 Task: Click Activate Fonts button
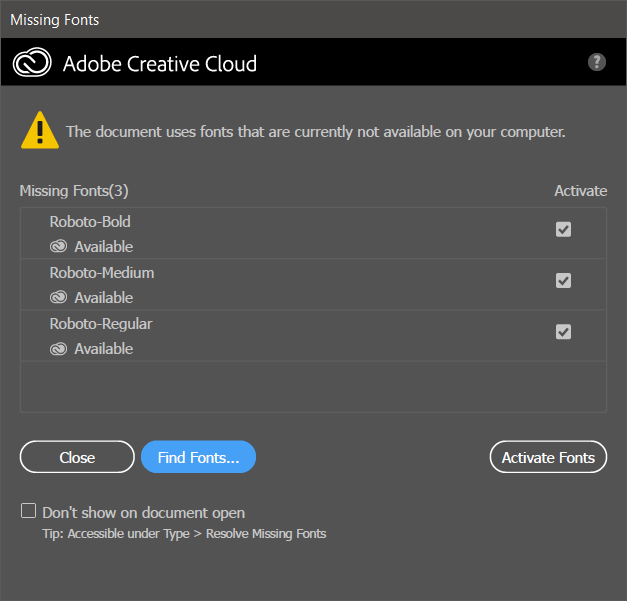(x=548, y=457)
